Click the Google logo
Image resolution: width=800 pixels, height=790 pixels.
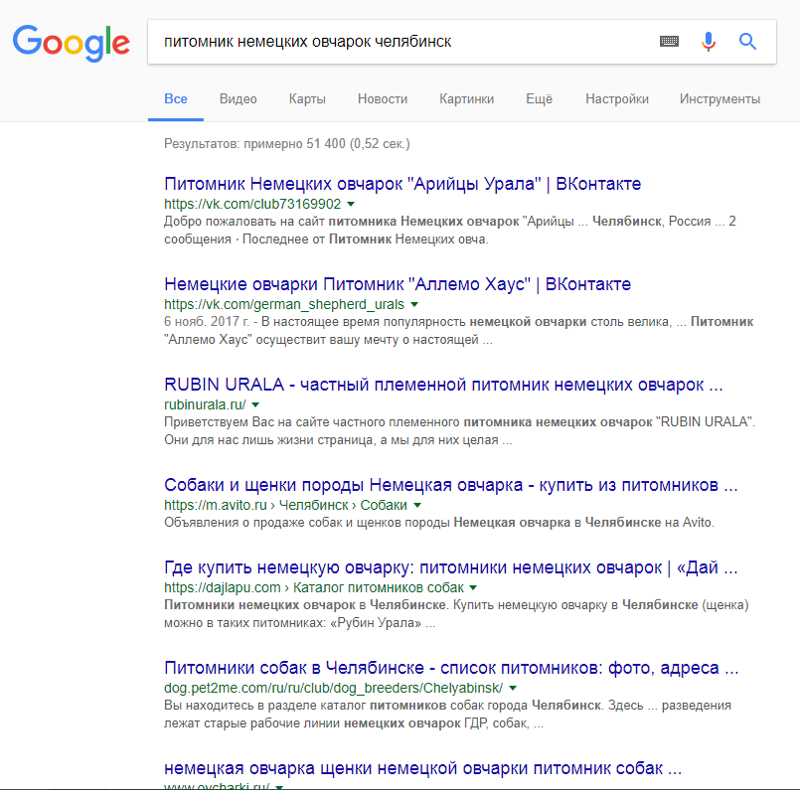[71, 43]
